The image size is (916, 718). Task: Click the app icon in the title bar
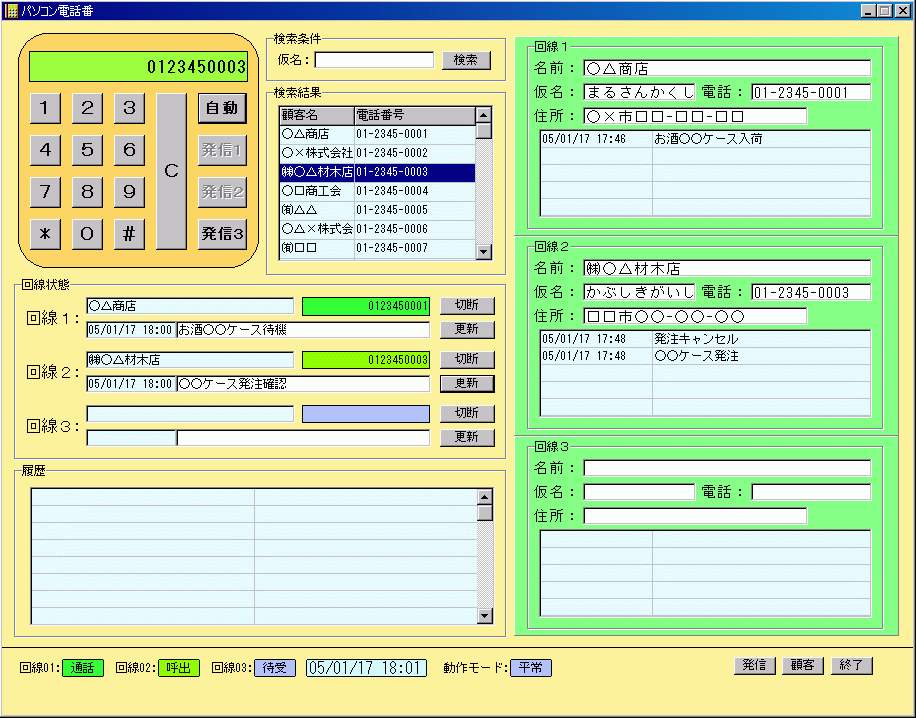[11, 11]
